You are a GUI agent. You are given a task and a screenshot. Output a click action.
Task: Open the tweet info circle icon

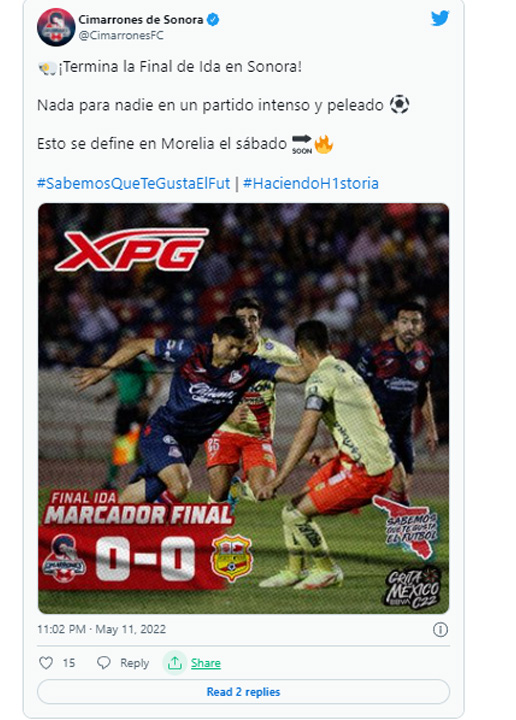click(x=440, y=630)
